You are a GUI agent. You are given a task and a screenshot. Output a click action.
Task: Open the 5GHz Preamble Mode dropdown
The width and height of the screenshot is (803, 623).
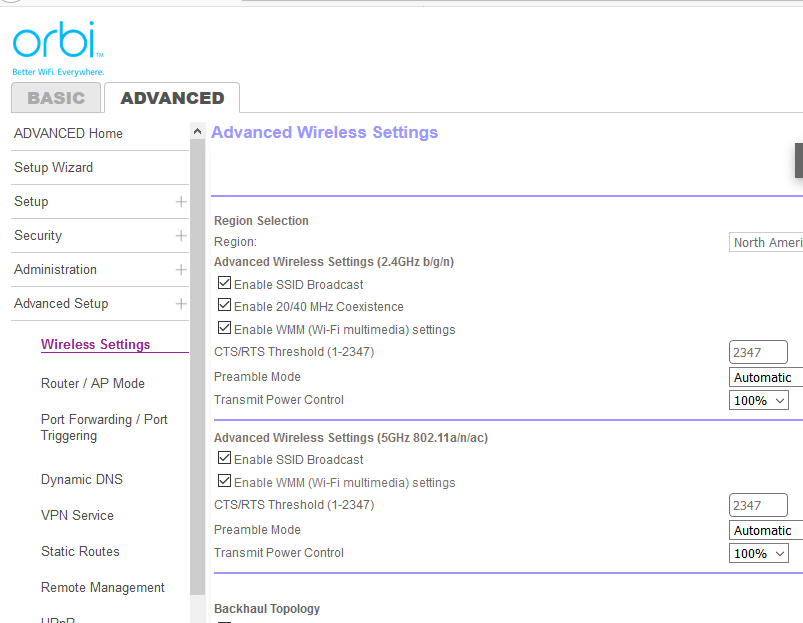tap(765, 530)
